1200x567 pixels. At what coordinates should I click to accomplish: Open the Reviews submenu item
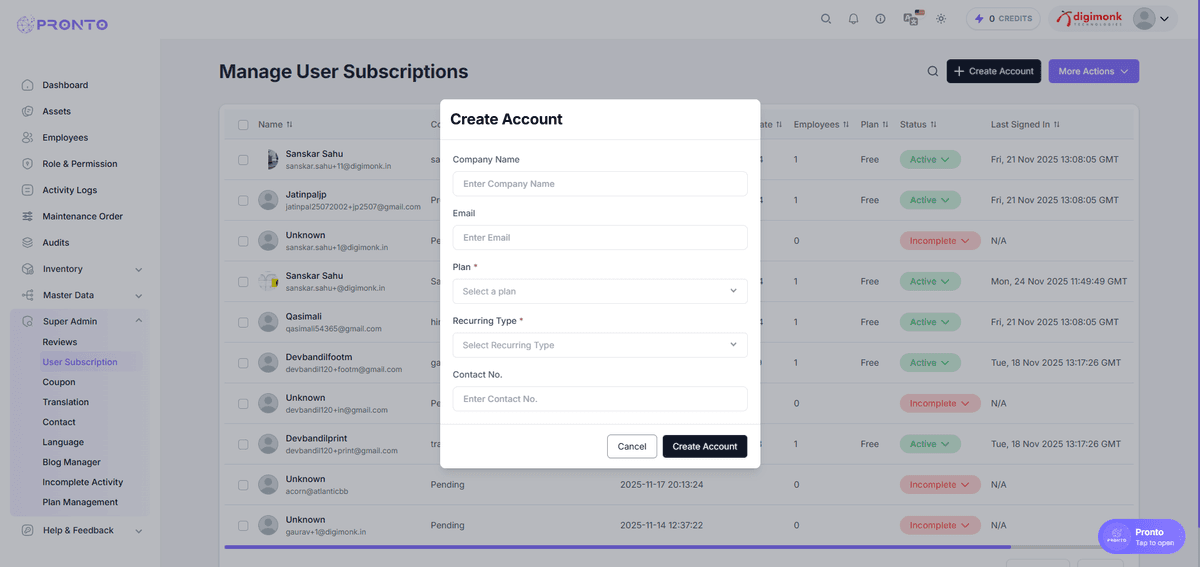60,342
